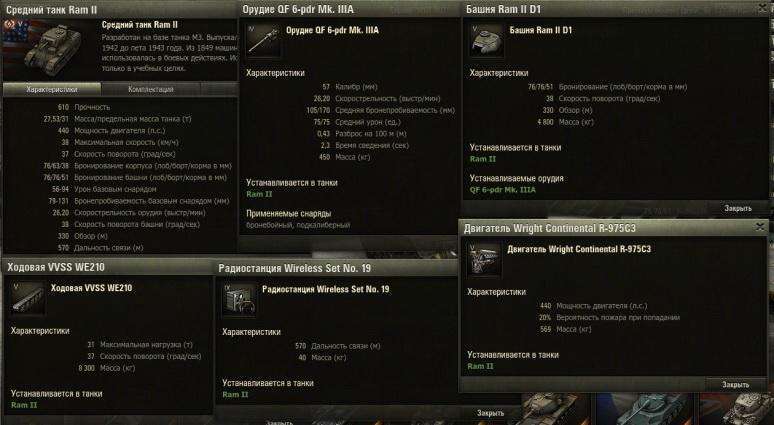The width and height of the screenshot is (774, 425).
Task: Open QF 6-pdr Mk. IIIA gun link
Action: point(503,190)
